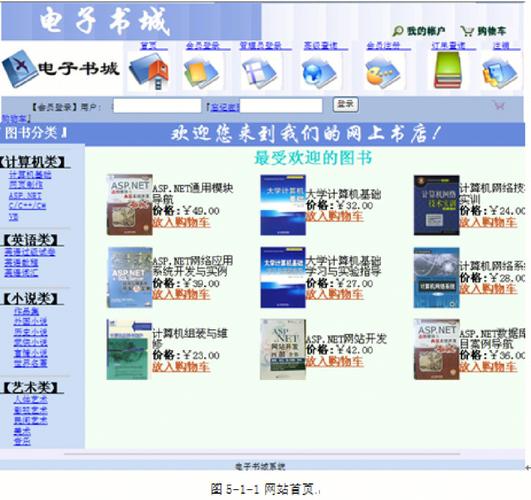Click 放入购物车 for ASP.NET网站开发
Image resolution: width=531 pixels, height=500 pixels.
[335, 361]
